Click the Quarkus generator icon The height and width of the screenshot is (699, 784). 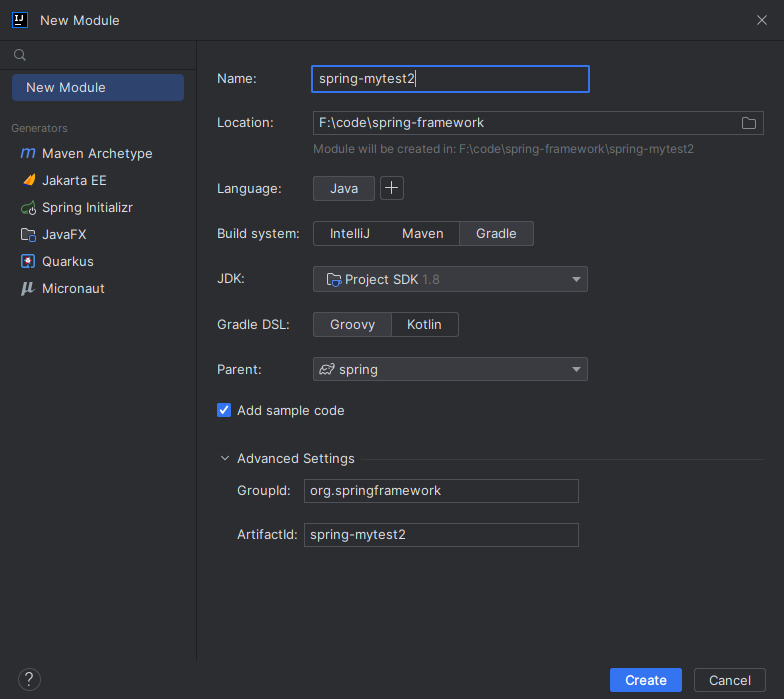point(28,261)
